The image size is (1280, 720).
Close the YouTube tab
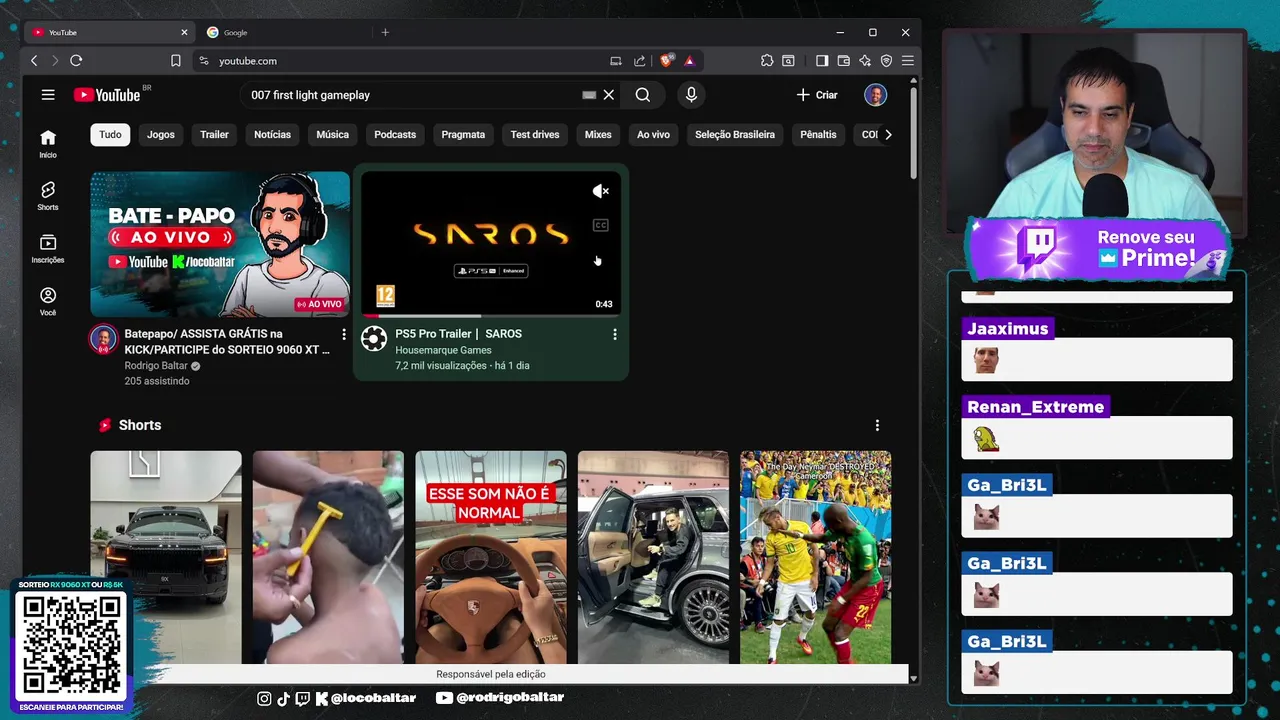(x=184, y=32)
